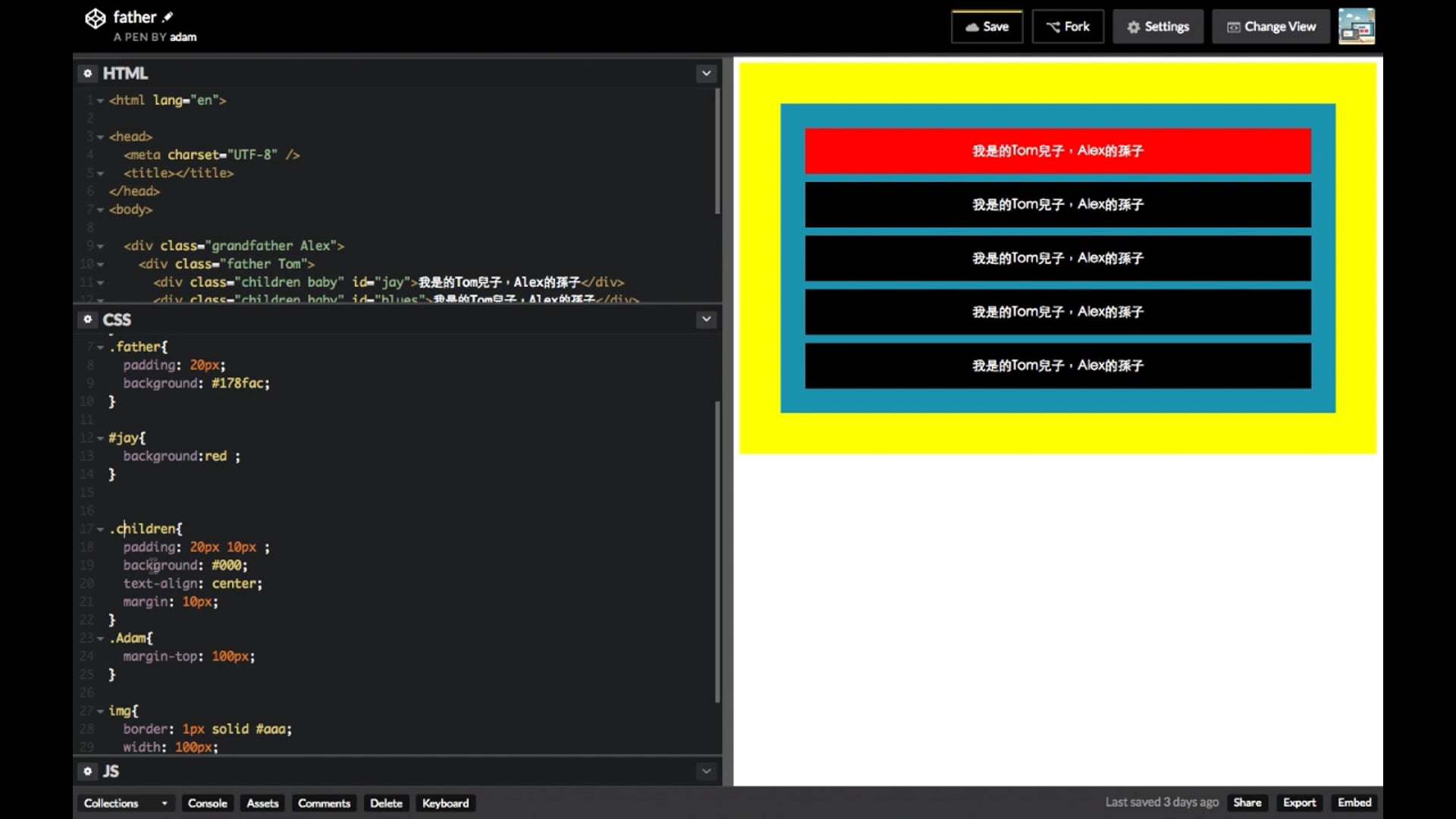Open pen Settings
Viewport: 1456px width, 819px height.
(1158, 27)
